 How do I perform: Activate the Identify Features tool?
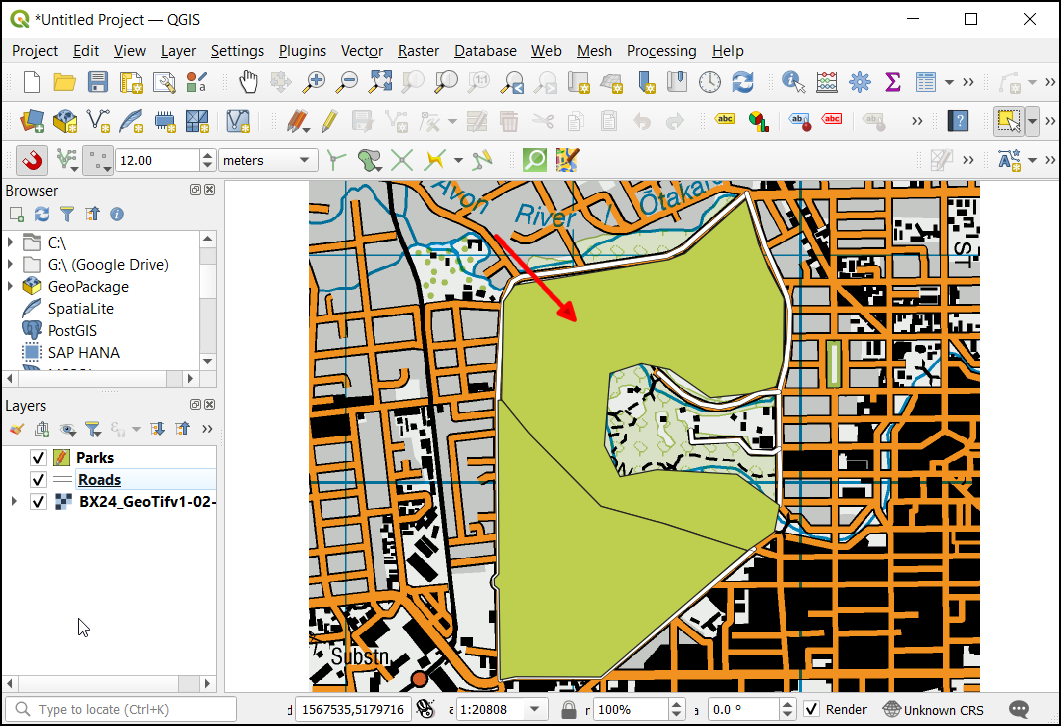tap(794, 82)
